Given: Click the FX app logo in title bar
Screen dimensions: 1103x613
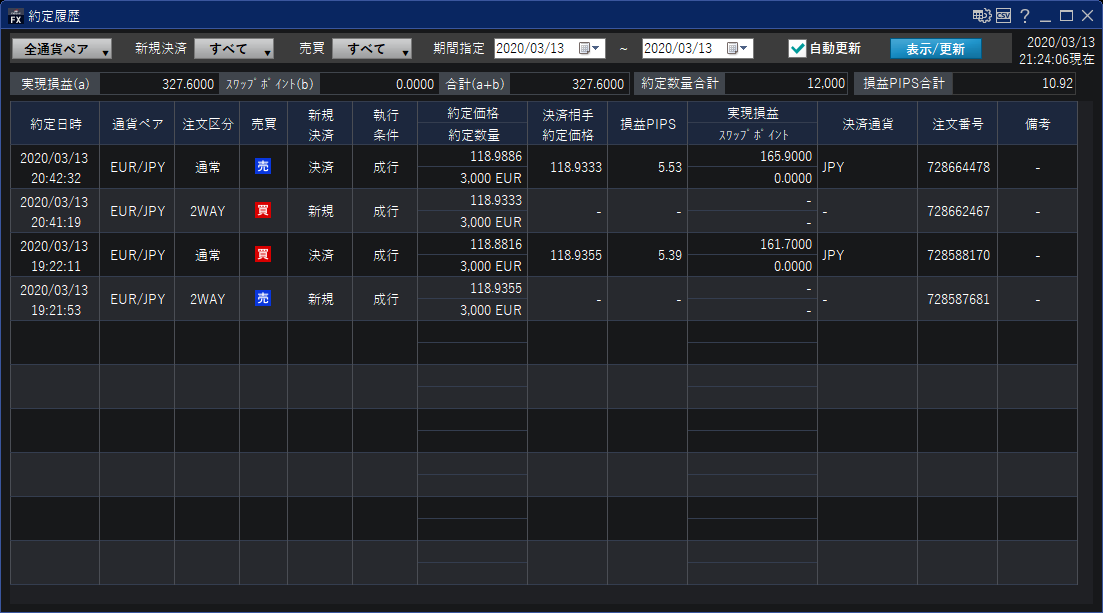Looking at the screenshot, I should 15,15.
